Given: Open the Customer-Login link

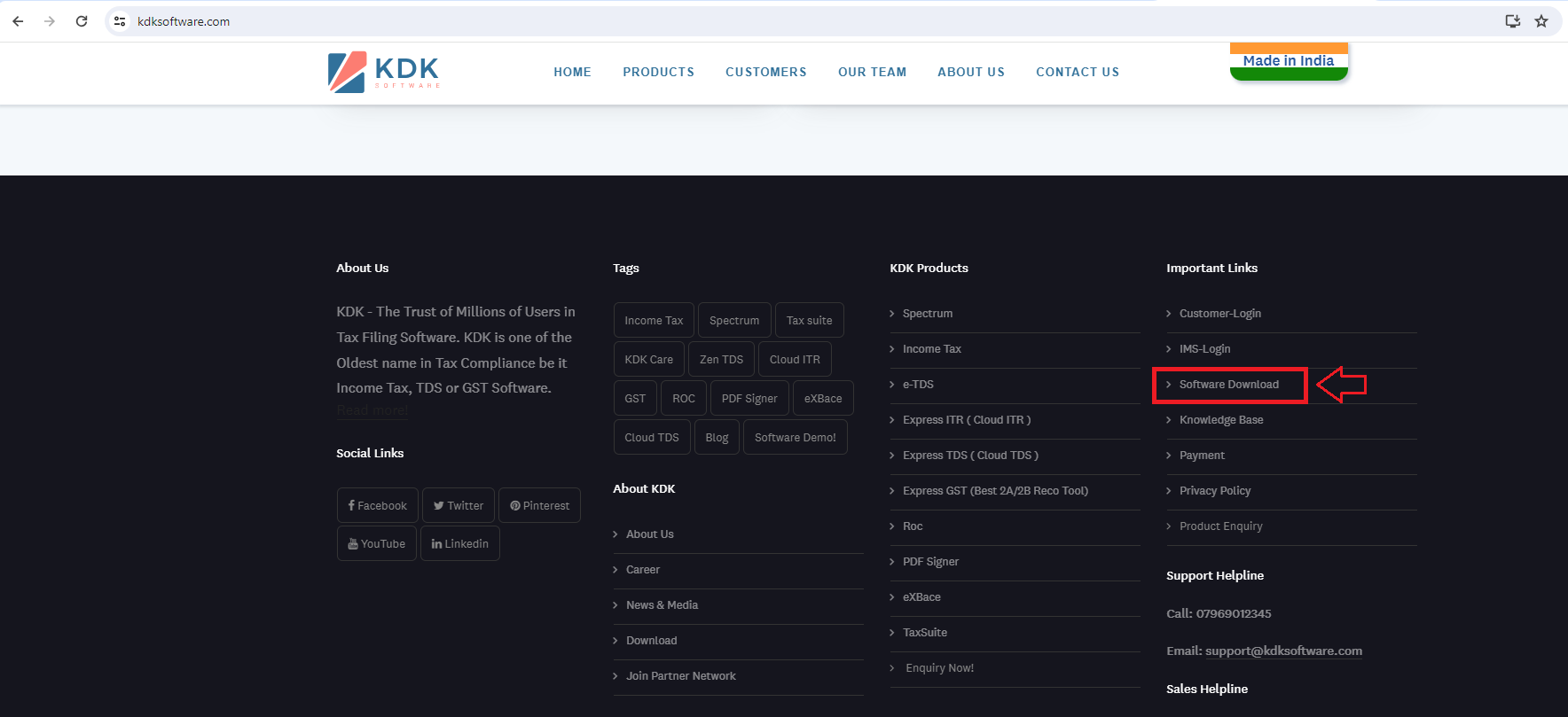Looking at the screenshot, I should tap(1220, 313).
